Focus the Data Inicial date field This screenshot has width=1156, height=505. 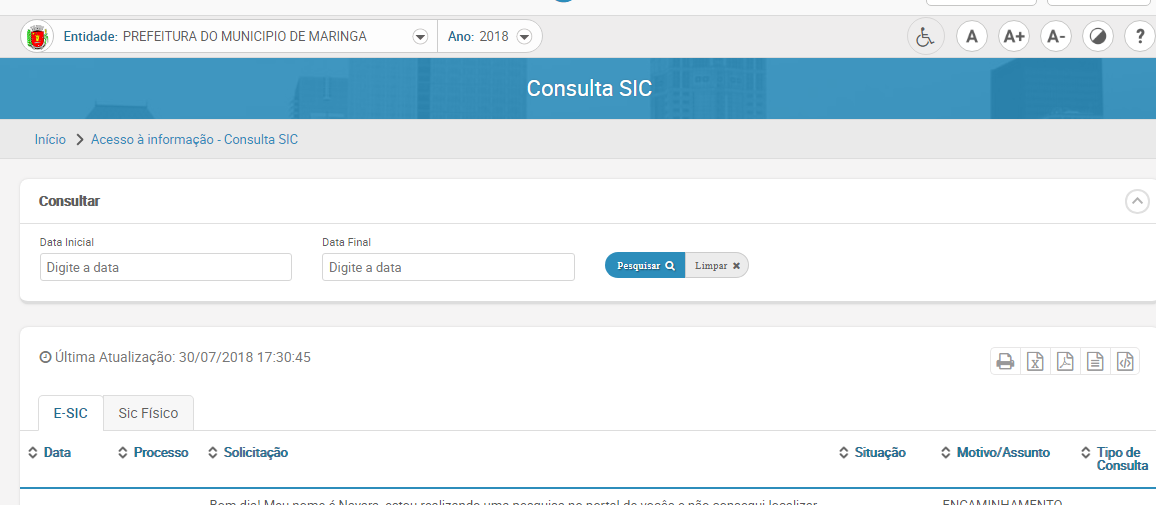(166, 267)
